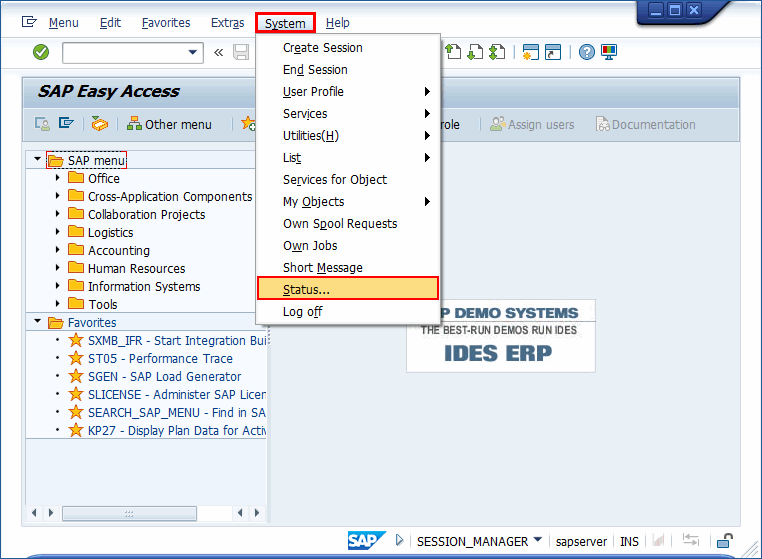Open SESSION_MANAGER status bar dropdown
The image size is (762, 559).
pyautogui.click(x=538, y=540)
